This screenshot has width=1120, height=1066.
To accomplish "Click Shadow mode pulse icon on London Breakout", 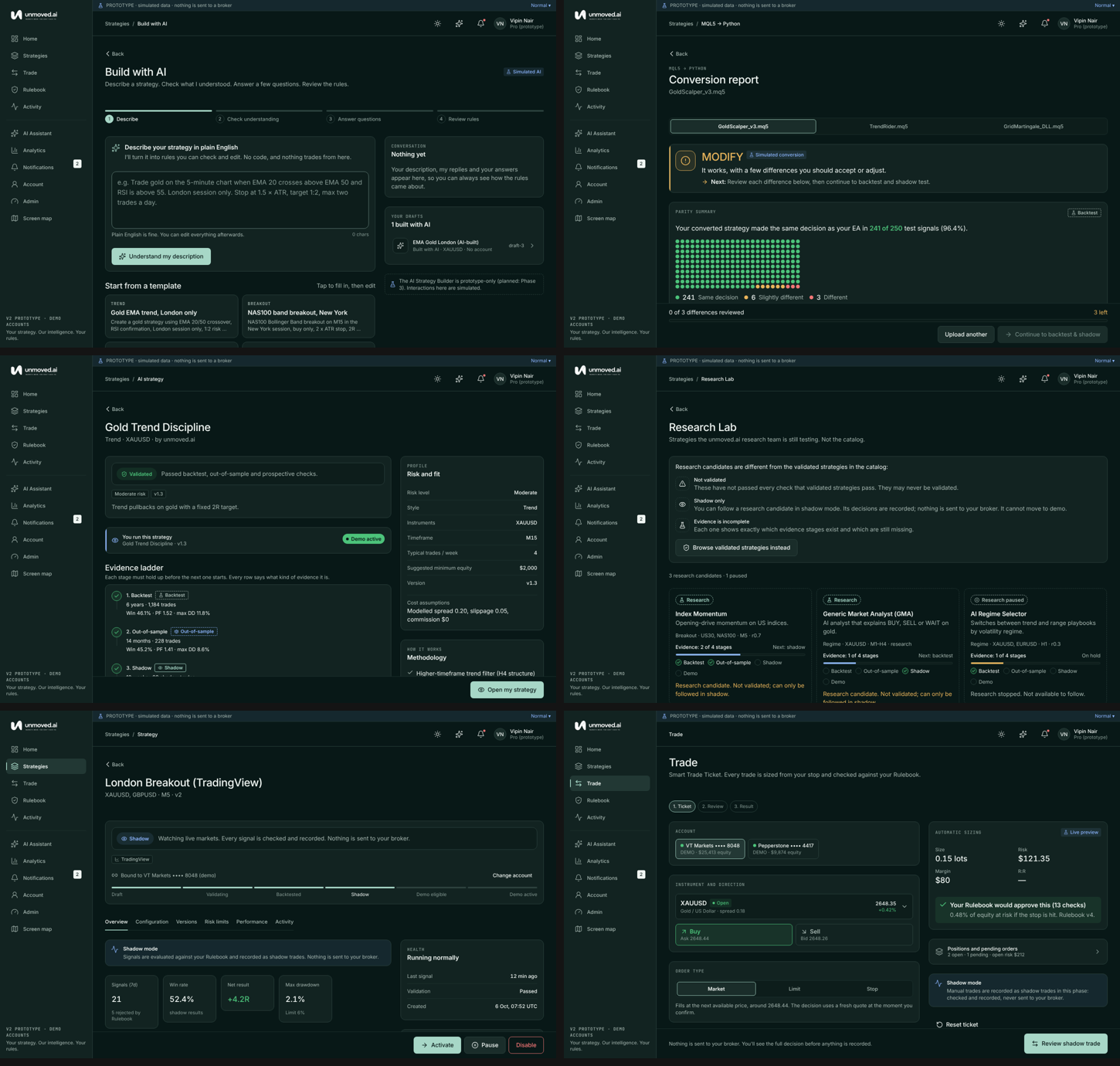I will 115,949.
